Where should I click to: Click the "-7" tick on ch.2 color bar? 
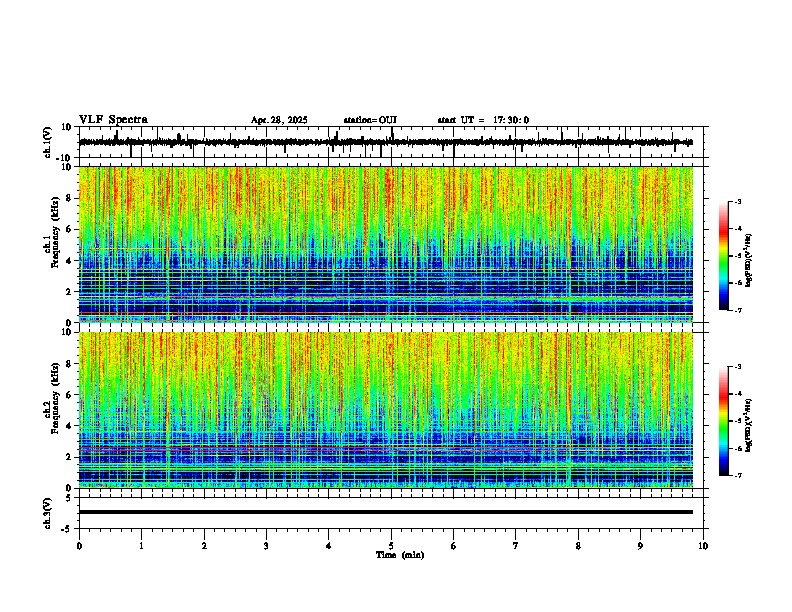(737, 475)
